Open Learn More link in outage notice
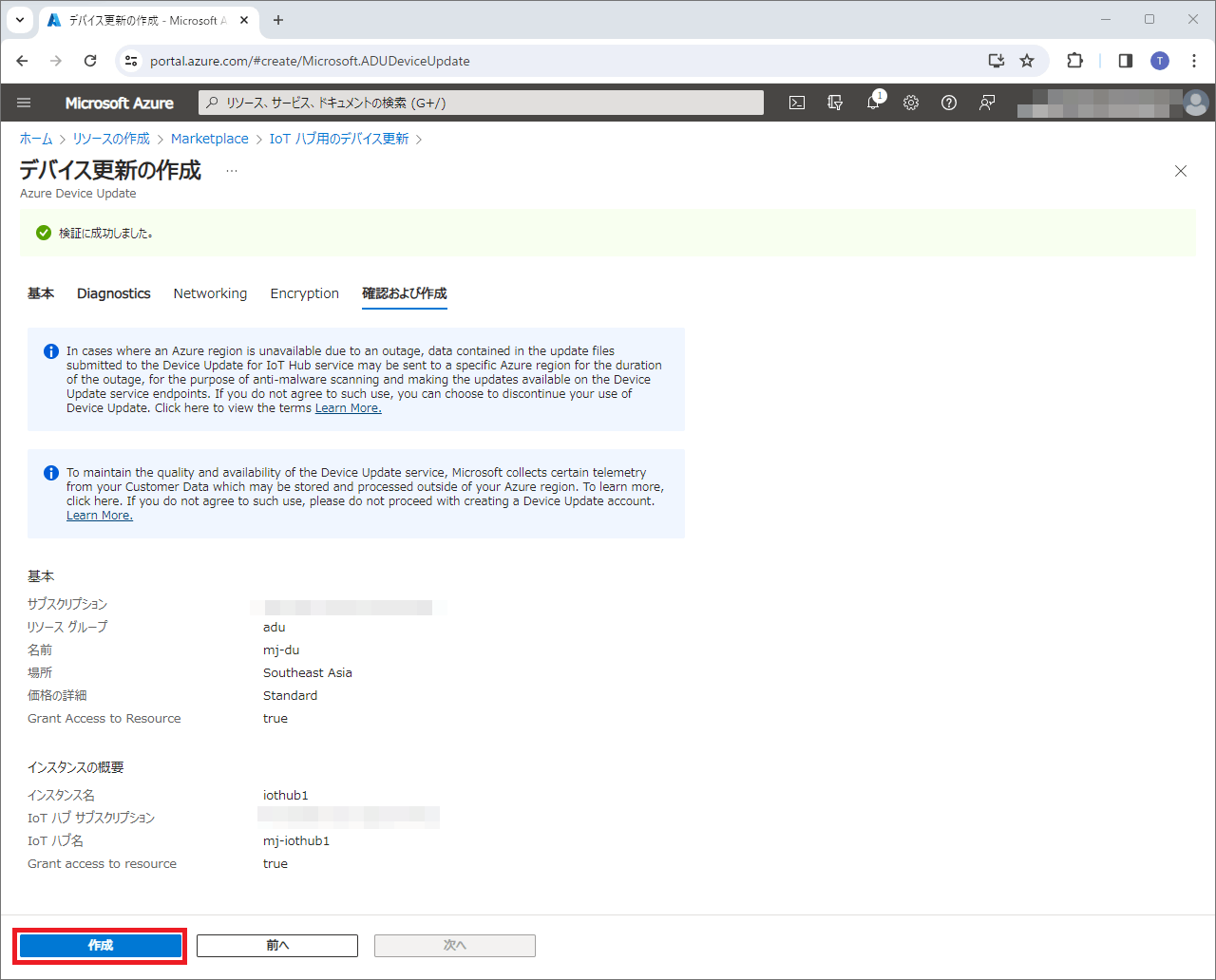 tap(348, 408)
